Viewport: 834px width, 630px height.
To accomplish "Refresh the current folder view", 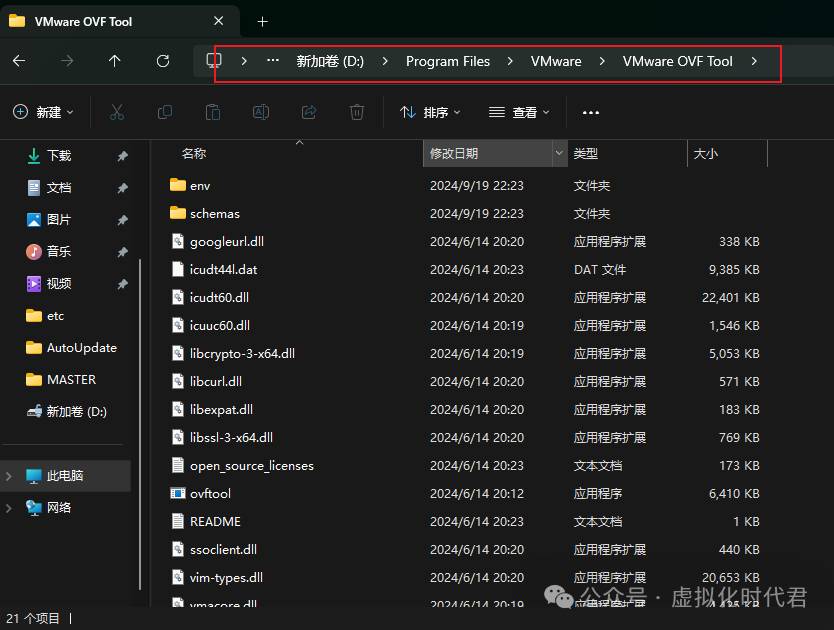I will (x=163, y=61).
